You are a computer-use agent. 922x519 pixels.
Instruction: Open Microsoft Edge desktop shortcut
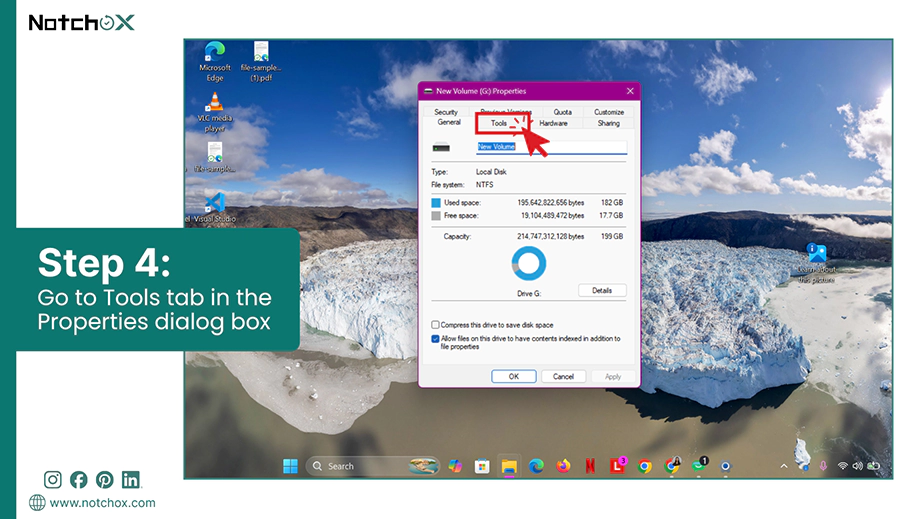[x=215, y=61]
